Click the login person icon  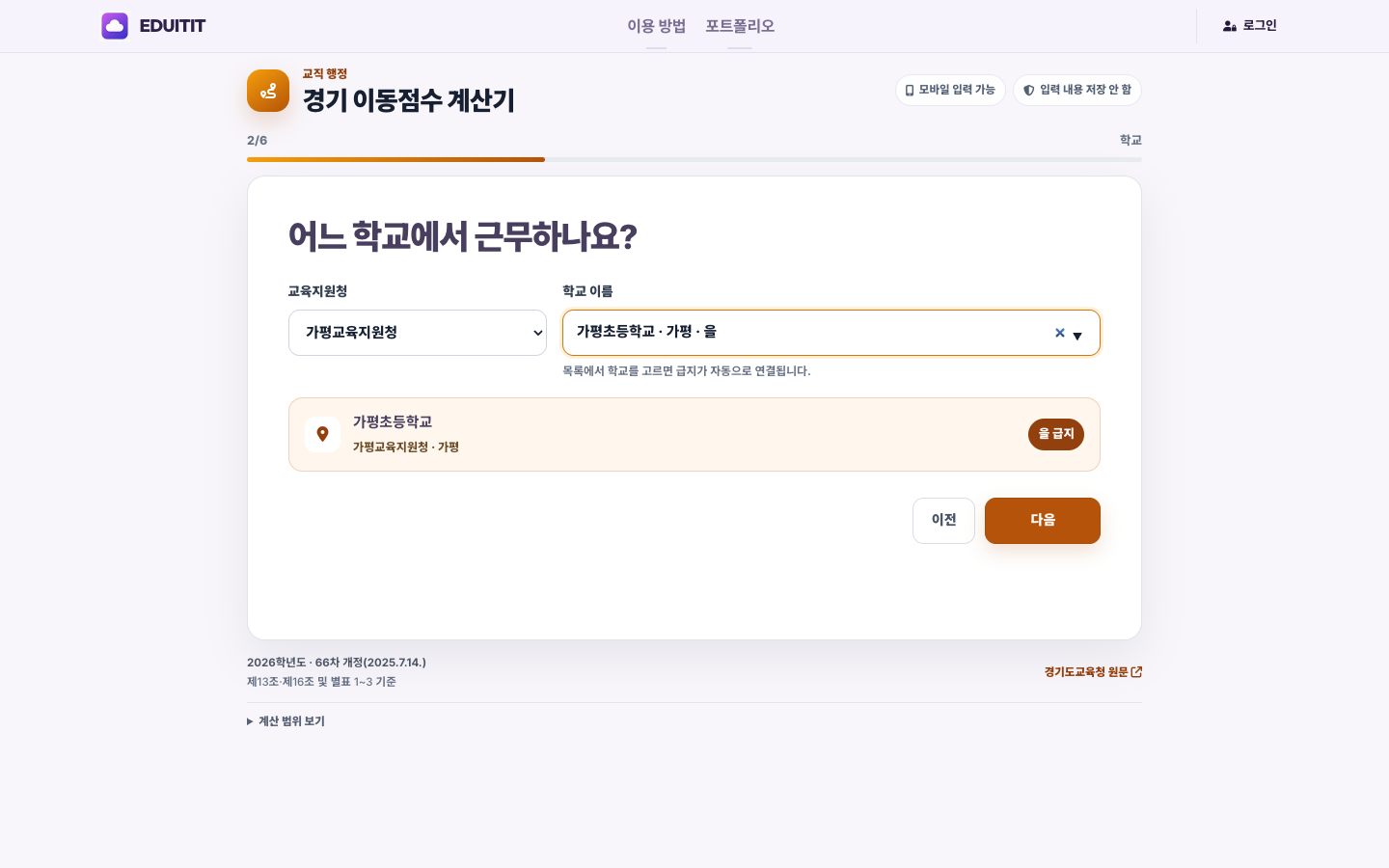(x=1230, y=26)
